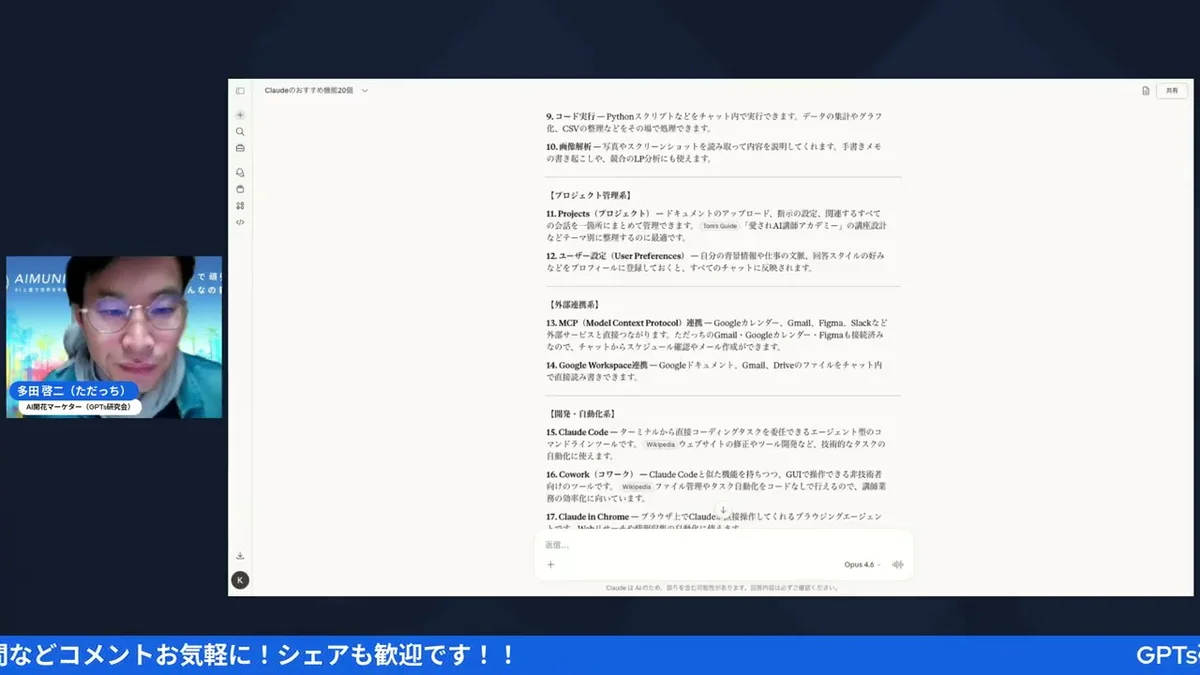Open the Wikipedia citation under Claude Code

[660, 444]
